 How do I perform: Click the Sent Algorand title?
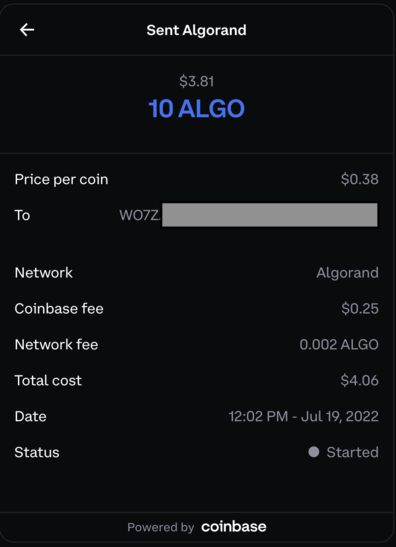[x=196, y=30]
